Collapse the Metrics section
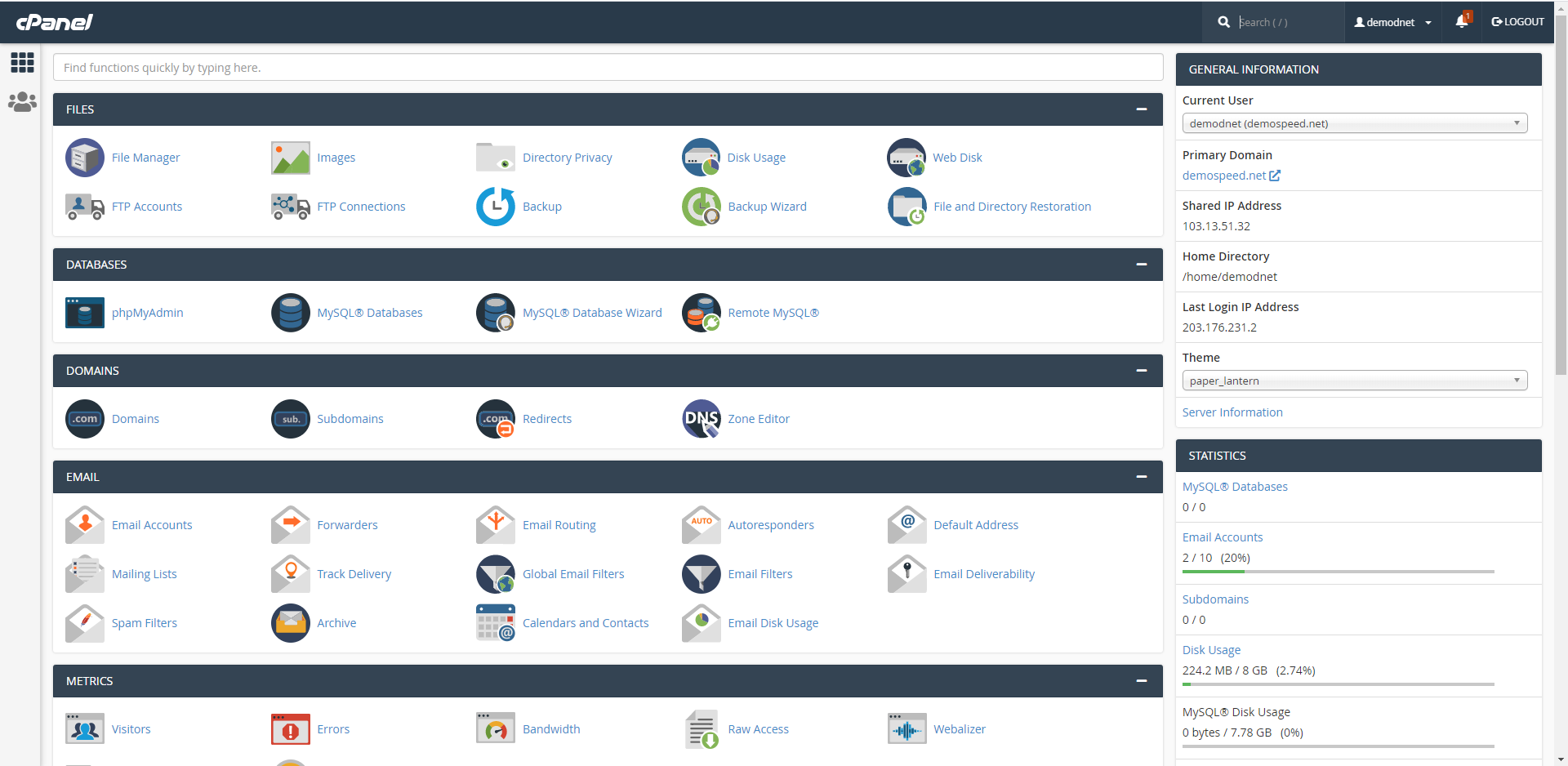 point(1142,681)
